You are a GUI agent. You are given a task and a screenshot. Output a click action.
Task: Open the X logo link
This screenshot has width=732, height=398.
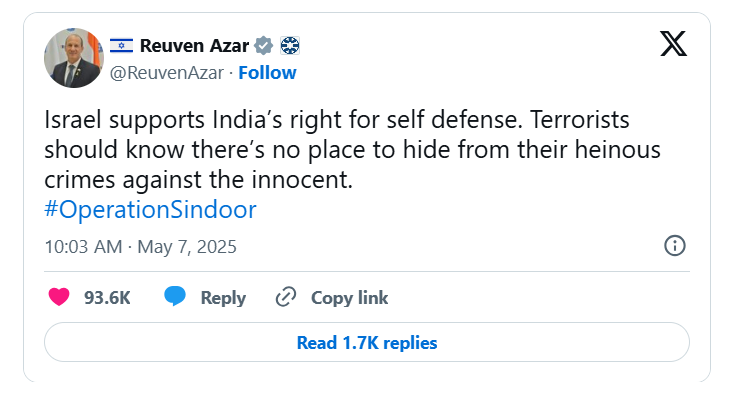click(673, 44)
